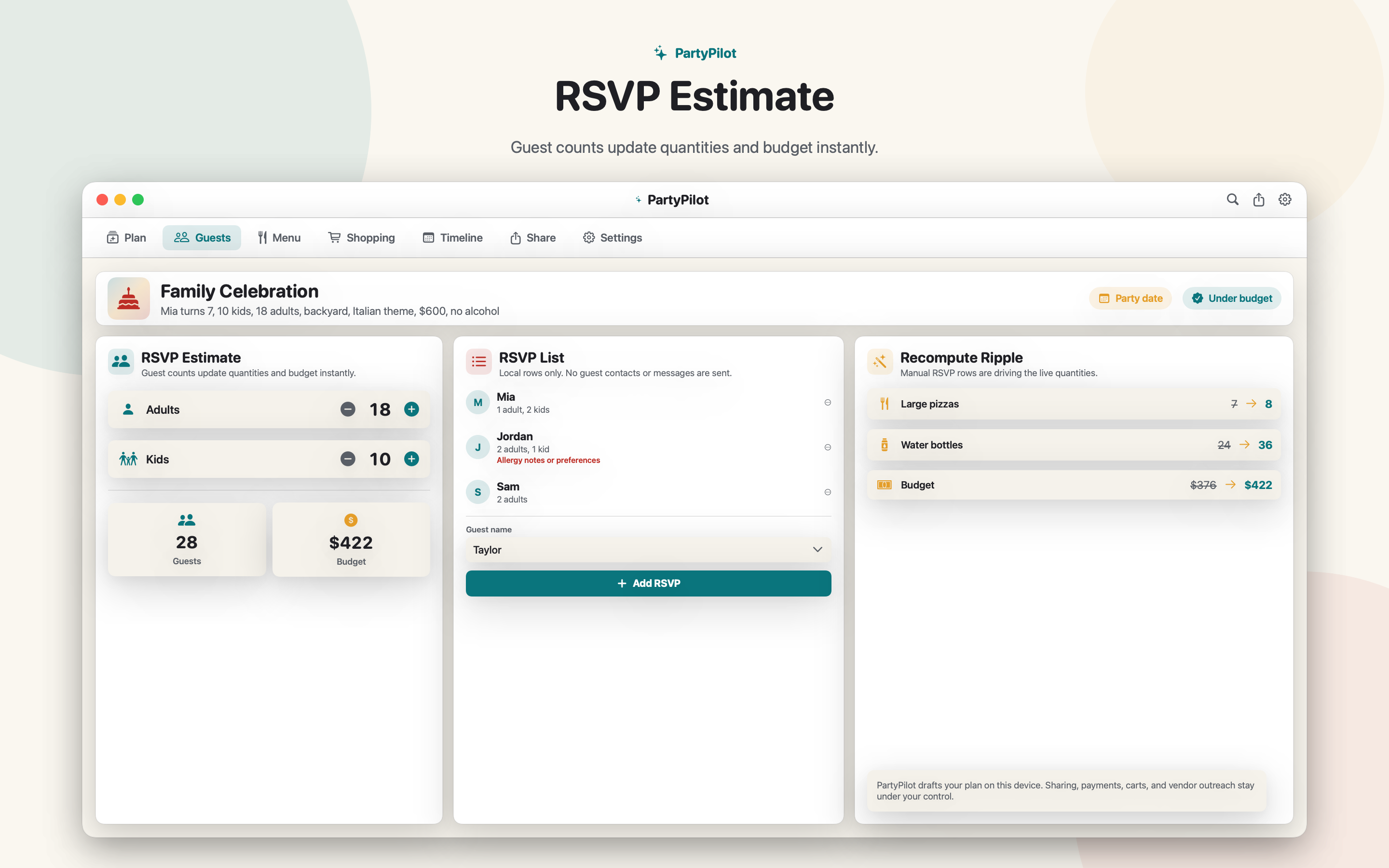Click the Kids figures icon

pos(129,459)
